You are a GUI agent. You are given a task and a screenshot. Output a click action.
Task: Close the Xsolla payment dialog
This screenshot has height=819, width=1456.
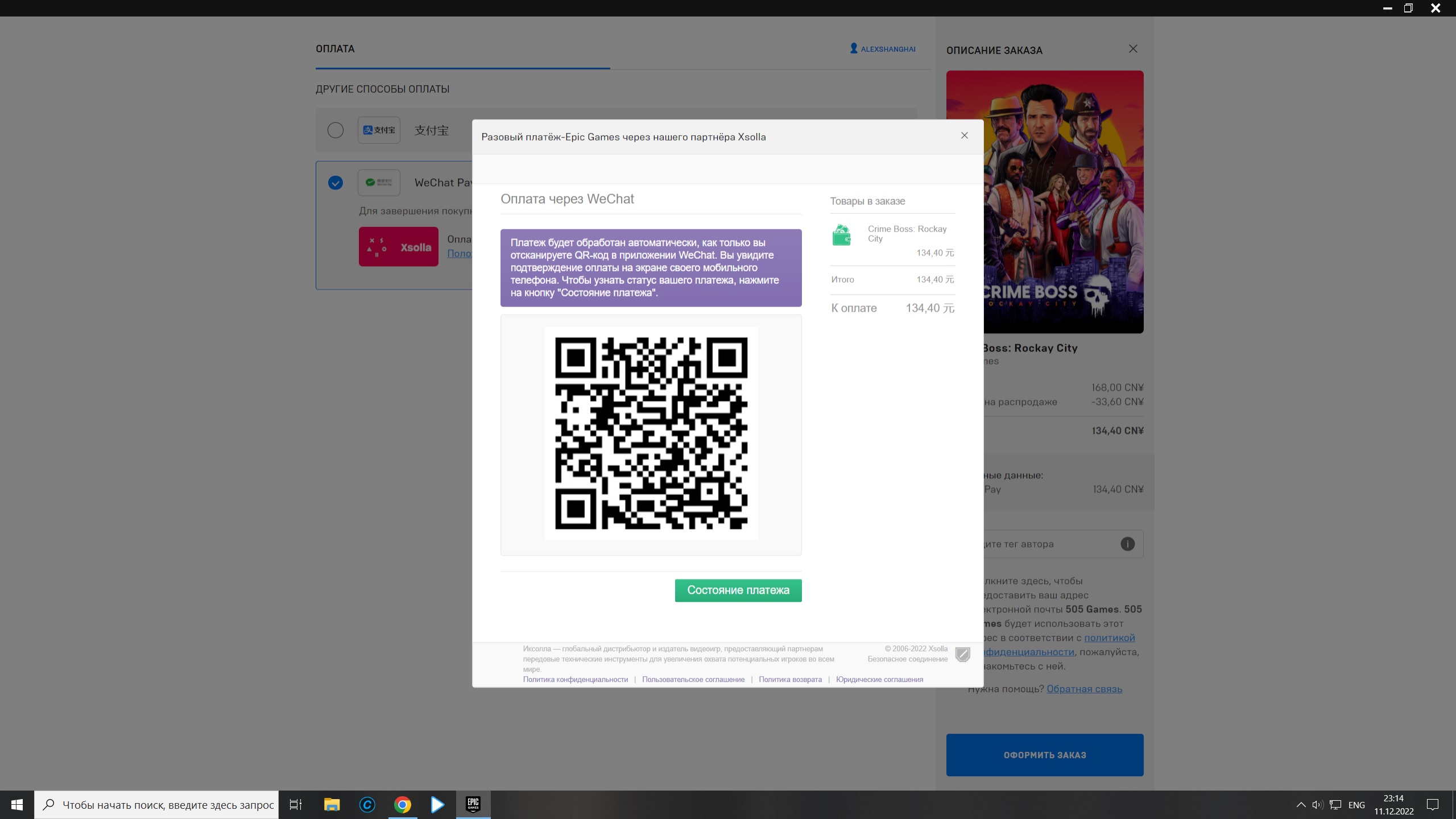(x=964, y=135)
